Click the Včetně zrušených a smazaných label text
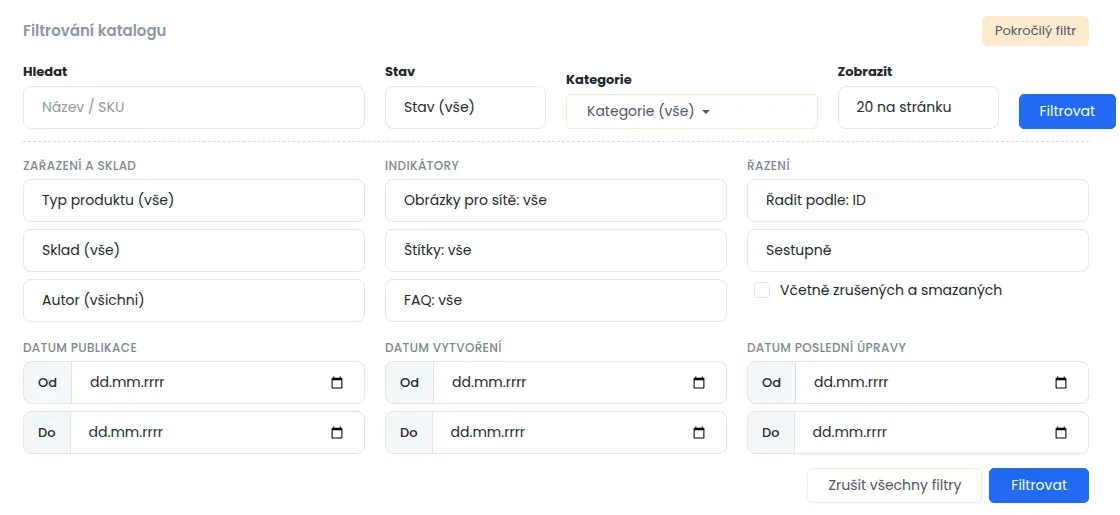Image resolution: width=1120 pixels, height=515 pixels. point(891,290)
